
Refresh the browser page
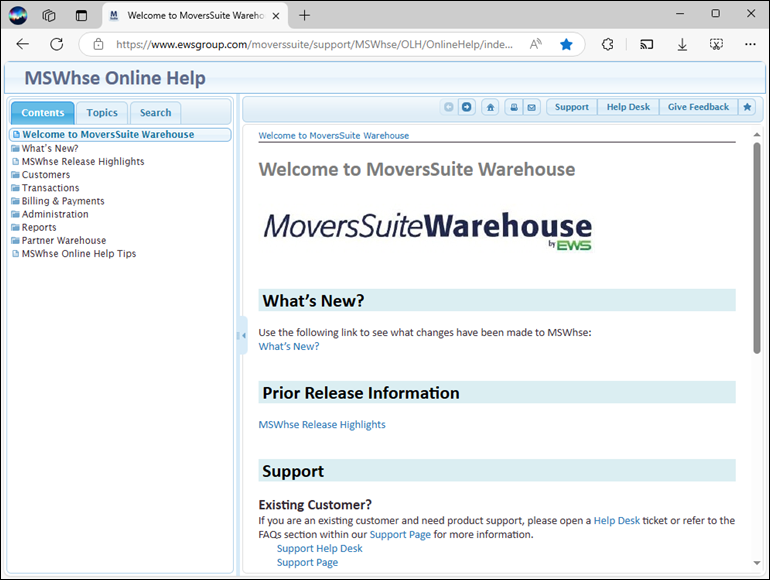point(57,44)
